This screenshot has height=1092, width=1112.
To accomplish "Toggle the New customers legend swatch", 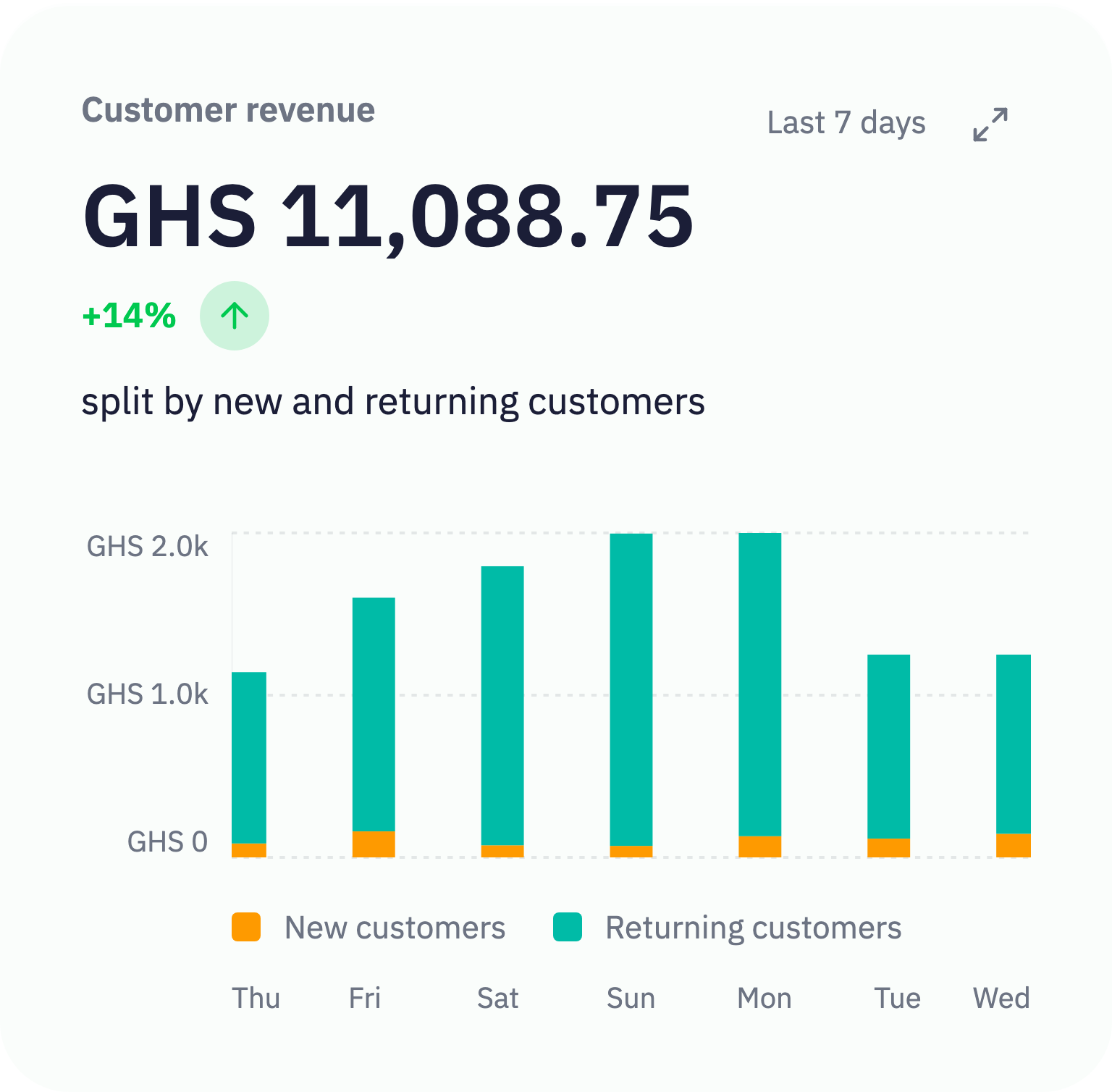I will pyautogui.click(x=246, y=927).
